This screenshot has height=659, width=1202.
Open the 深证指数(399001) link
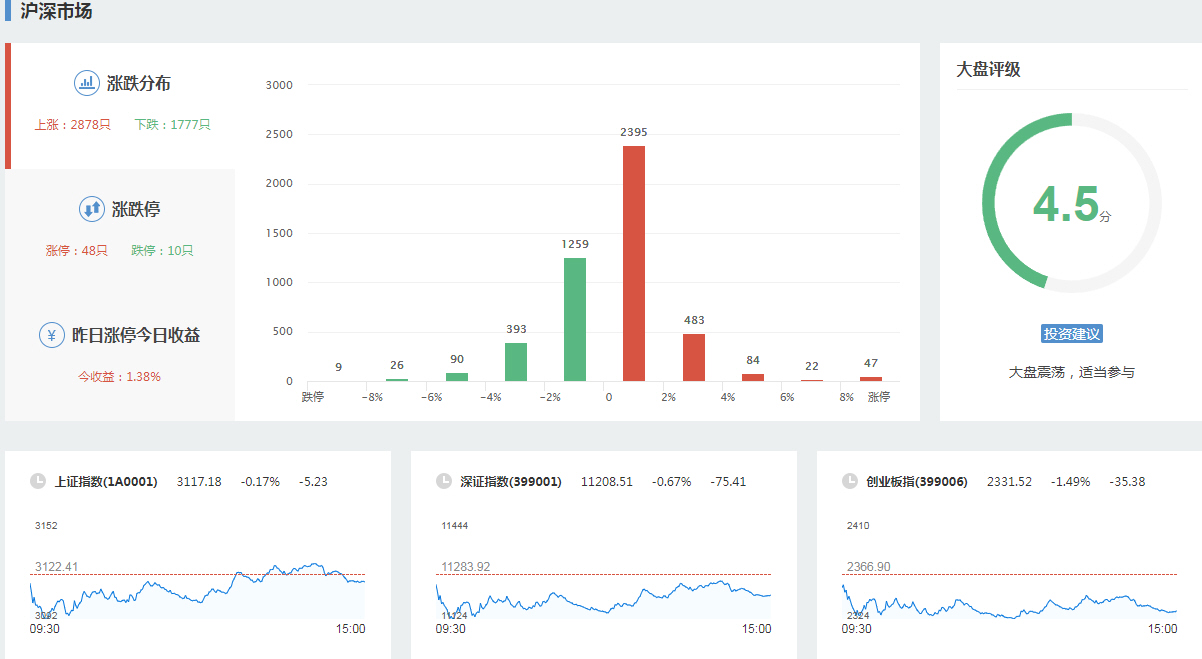pyautogui.click(x=511, y=481)
